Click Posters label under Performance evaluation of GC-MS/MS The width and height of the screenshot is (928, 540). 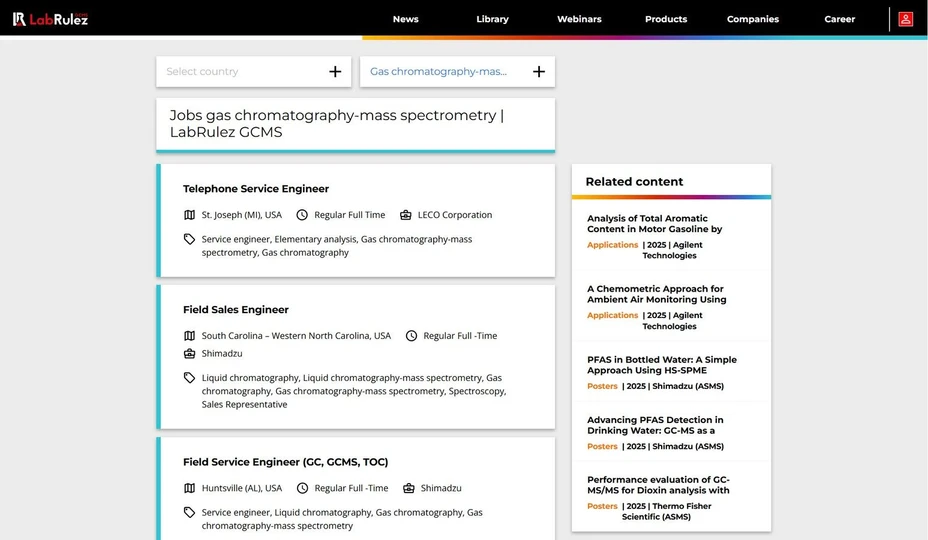pyautogui.click(x=602, y=506)
